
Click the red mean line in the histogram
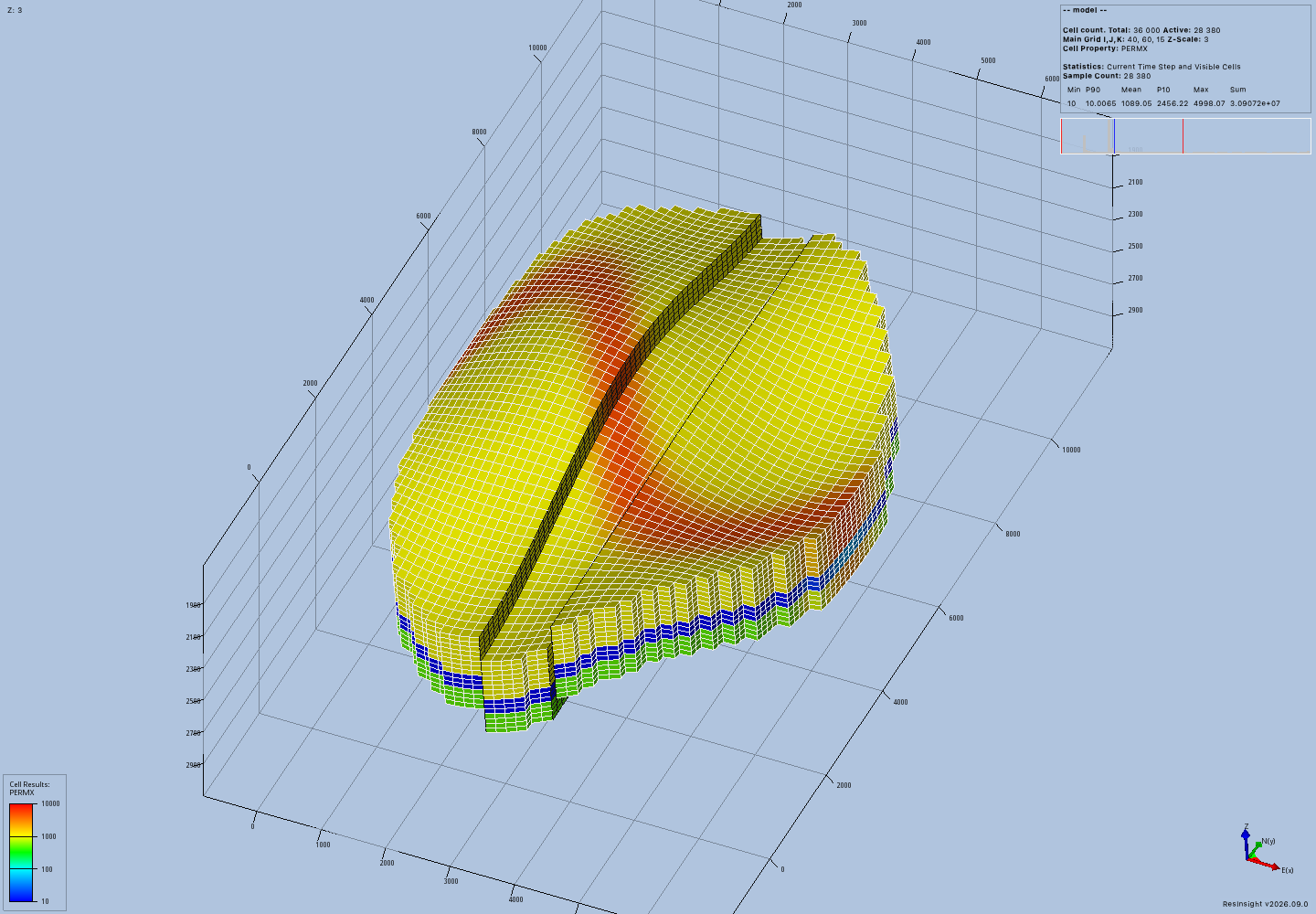click(x=1183, y=136)
